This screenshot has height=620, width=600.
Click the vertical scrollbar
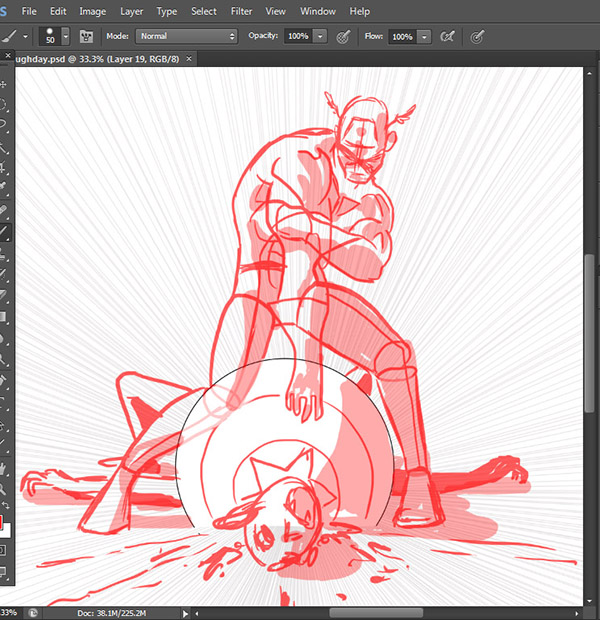(591, 330)
